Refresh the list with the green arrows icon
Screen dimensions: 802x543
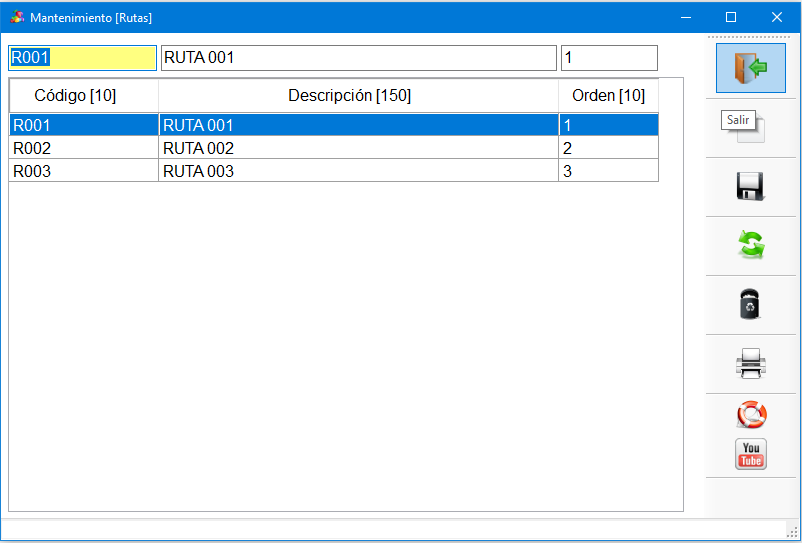pos(750,245)
